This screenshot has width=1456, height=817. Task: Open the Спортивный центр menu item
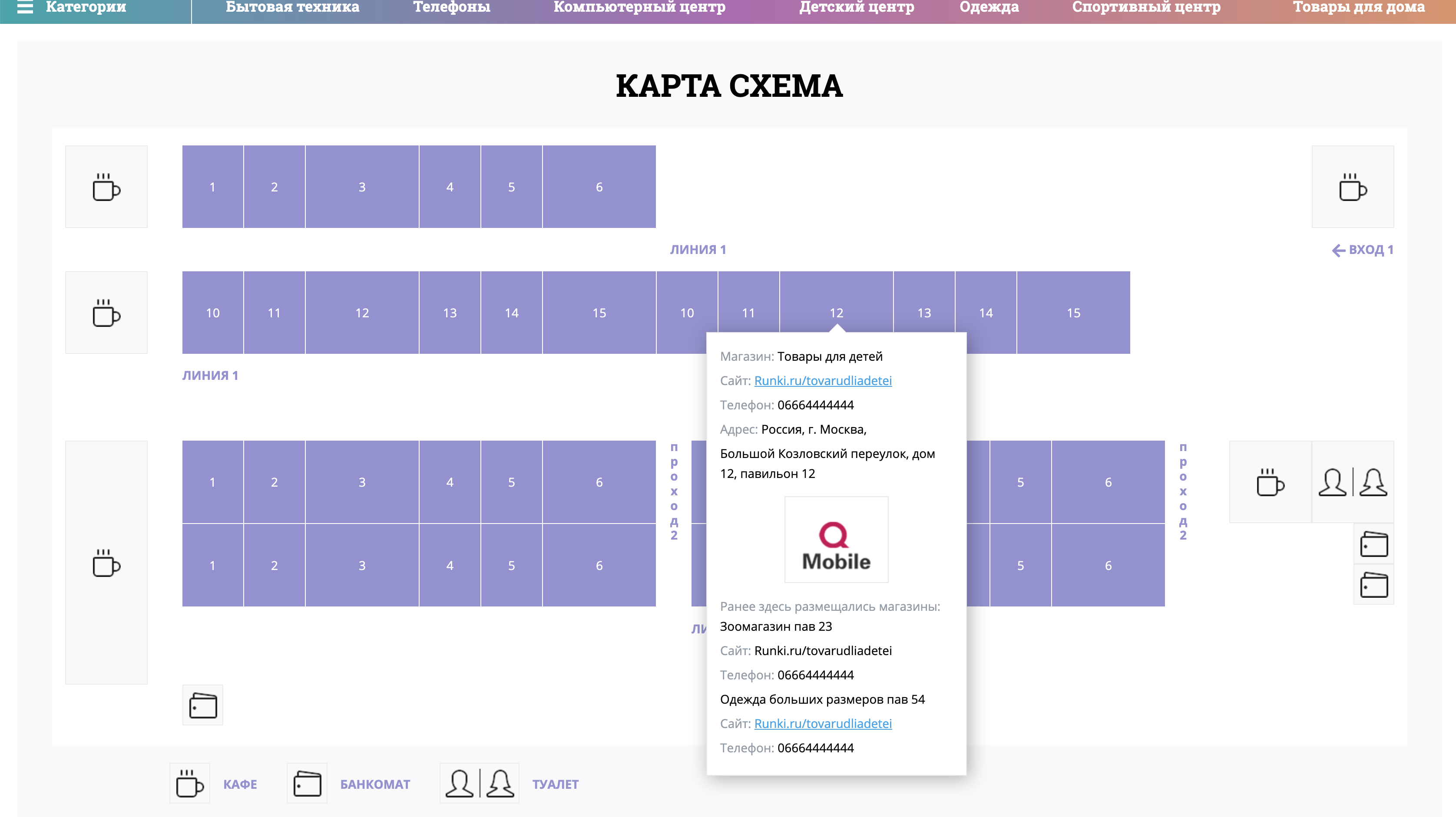click(x=1146, y=7)
